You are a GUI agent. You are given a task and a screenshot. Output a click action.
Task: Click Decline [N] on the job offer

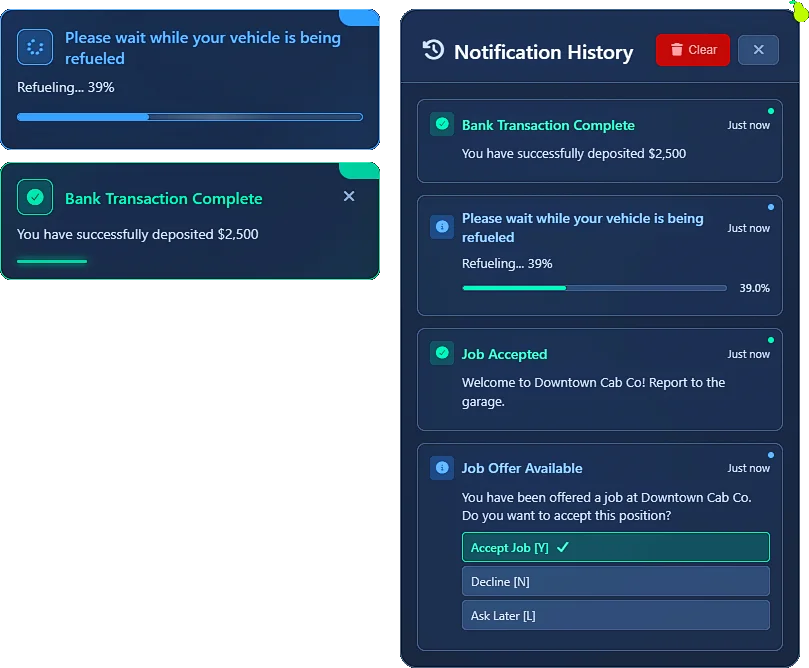615,581
